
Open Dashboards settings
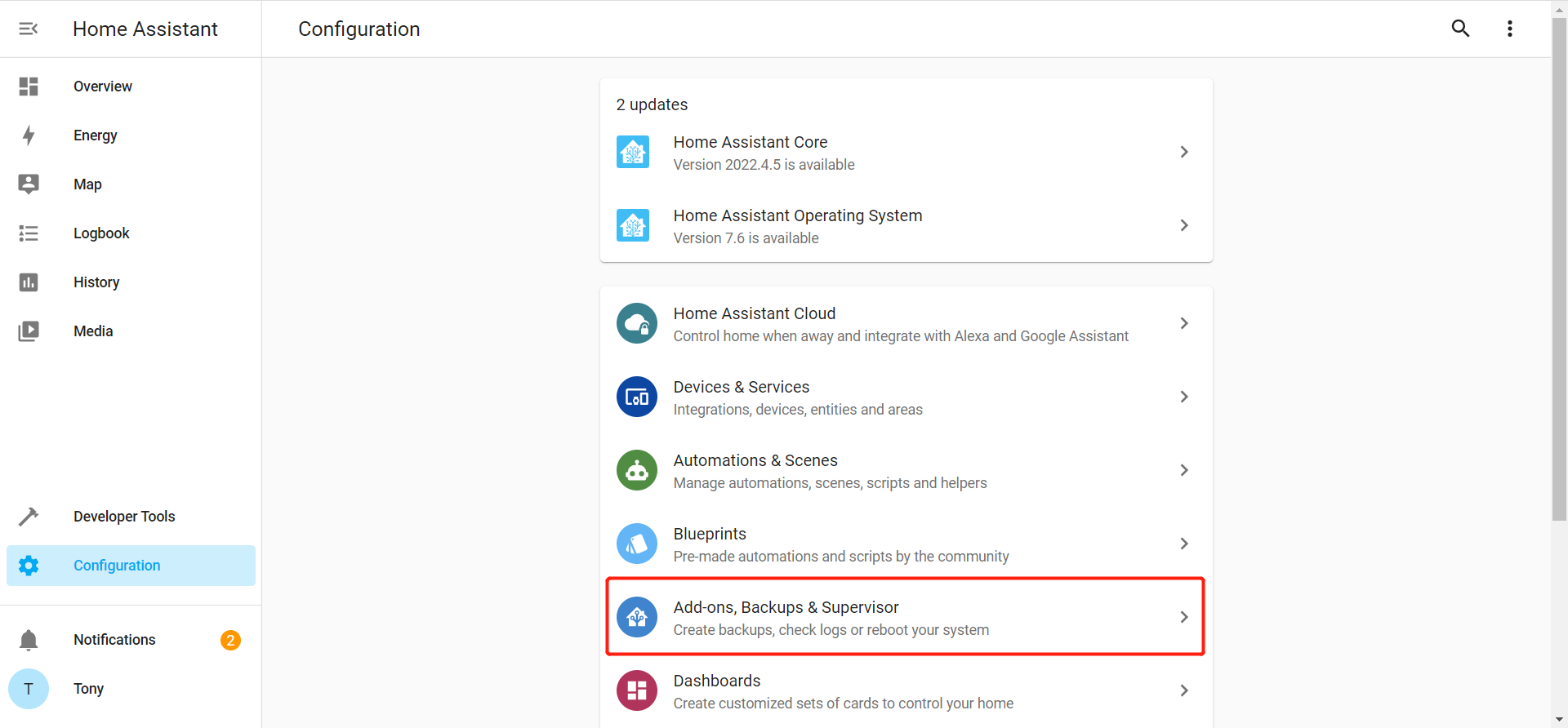pyautogui.click(x=906, y=690)
